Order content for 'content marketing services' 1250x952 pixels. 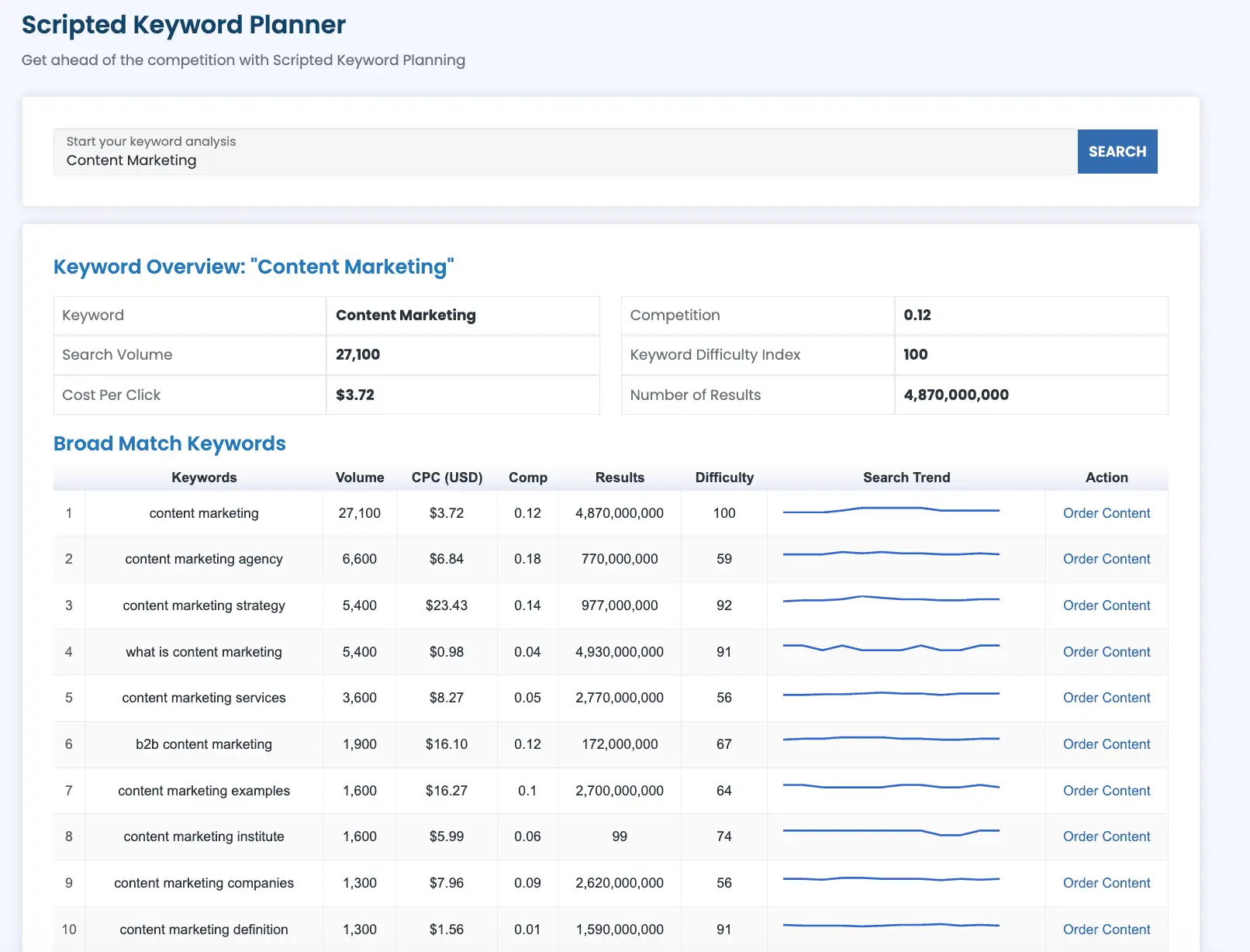coord(1107,698)
